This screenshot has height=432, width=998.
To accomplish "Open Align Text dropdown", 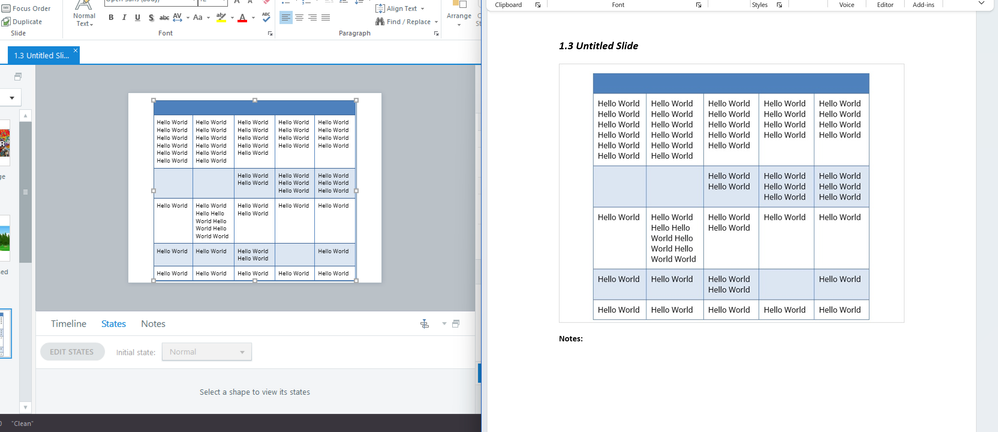I will click(400, 8).
